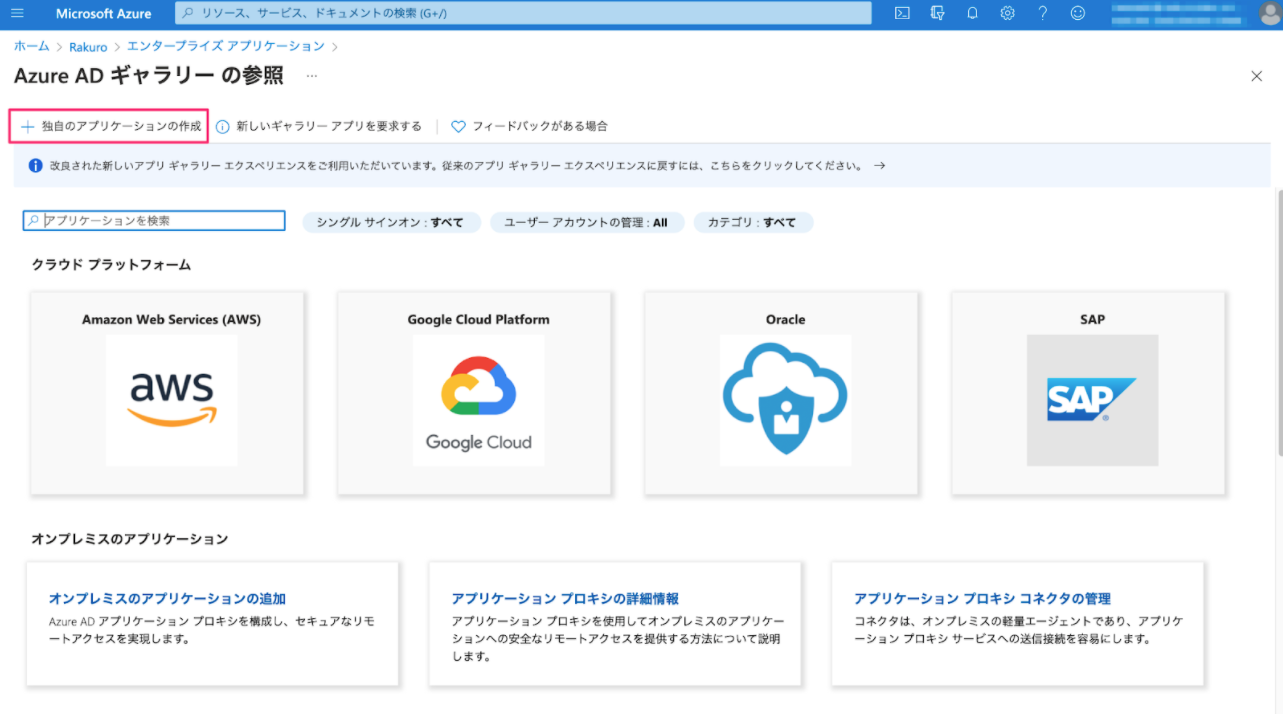Open portal settings gear
This screenshot has width=1283, height=714.
click(1007, 13)
